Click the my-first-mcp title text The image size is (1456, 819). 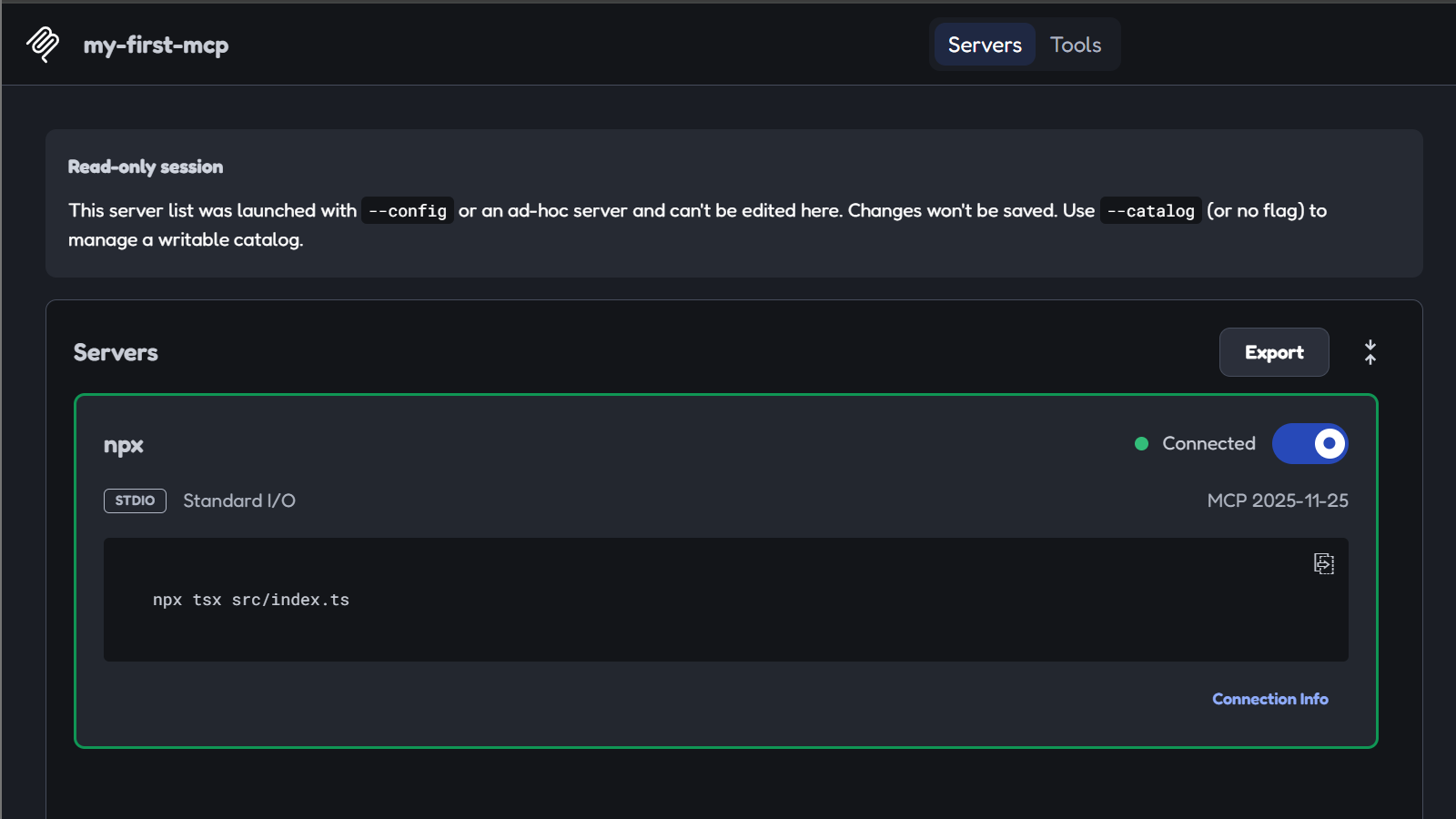coord(156,45)
